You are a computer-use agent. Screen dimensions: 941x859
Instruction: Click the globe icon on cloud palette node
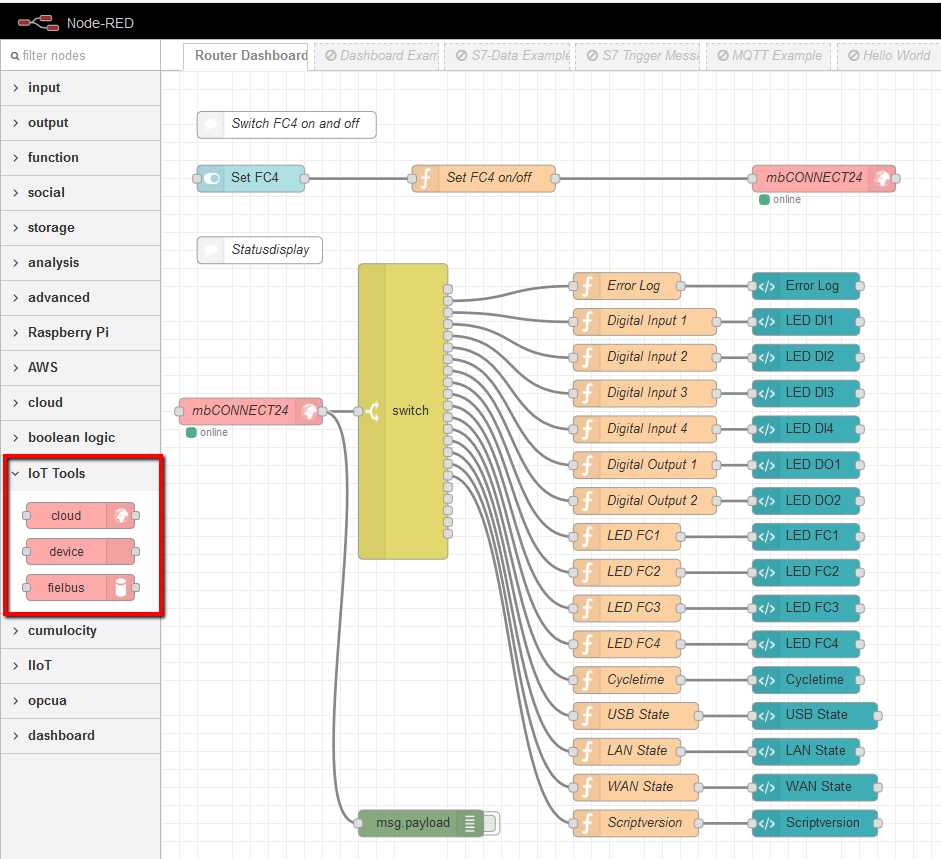(121, 516)
